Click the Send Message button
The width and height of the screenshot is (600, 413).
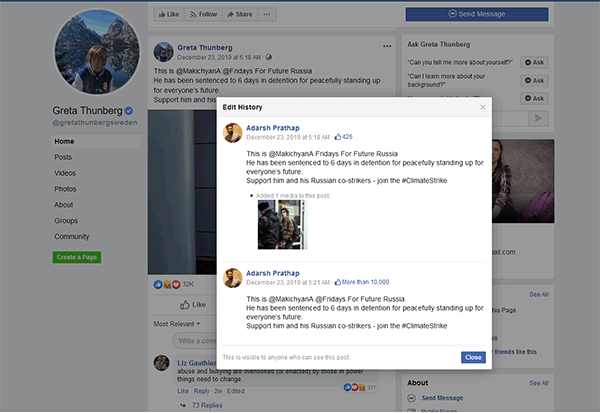point(477,14)
